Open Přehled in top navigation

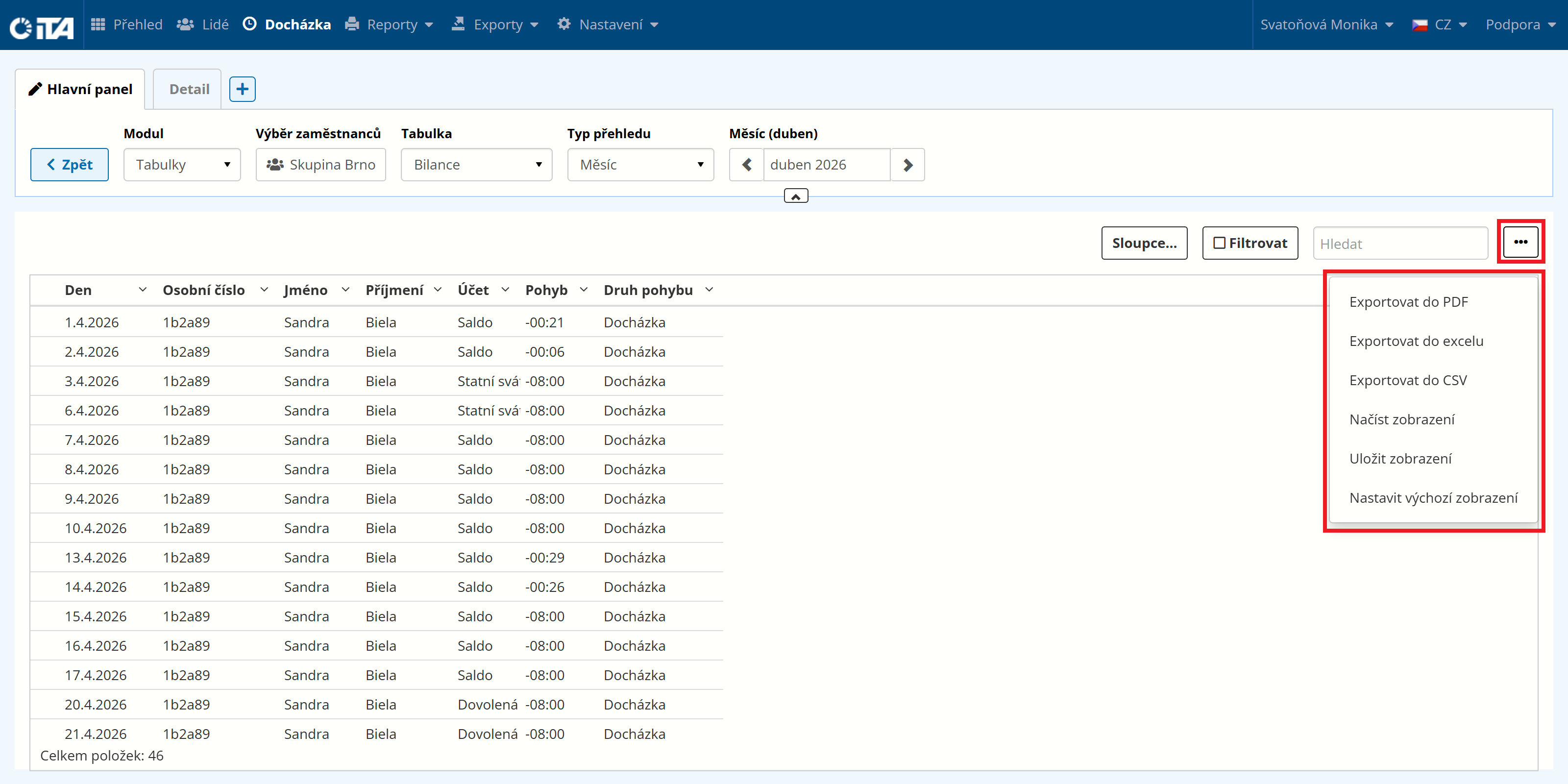coord(126,24)
